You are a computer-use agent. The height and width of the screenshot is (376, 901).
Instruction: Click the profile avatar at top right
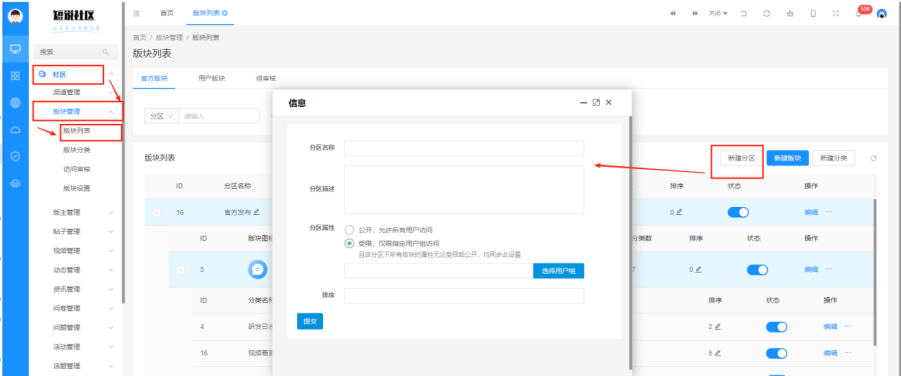pos(881,13)
